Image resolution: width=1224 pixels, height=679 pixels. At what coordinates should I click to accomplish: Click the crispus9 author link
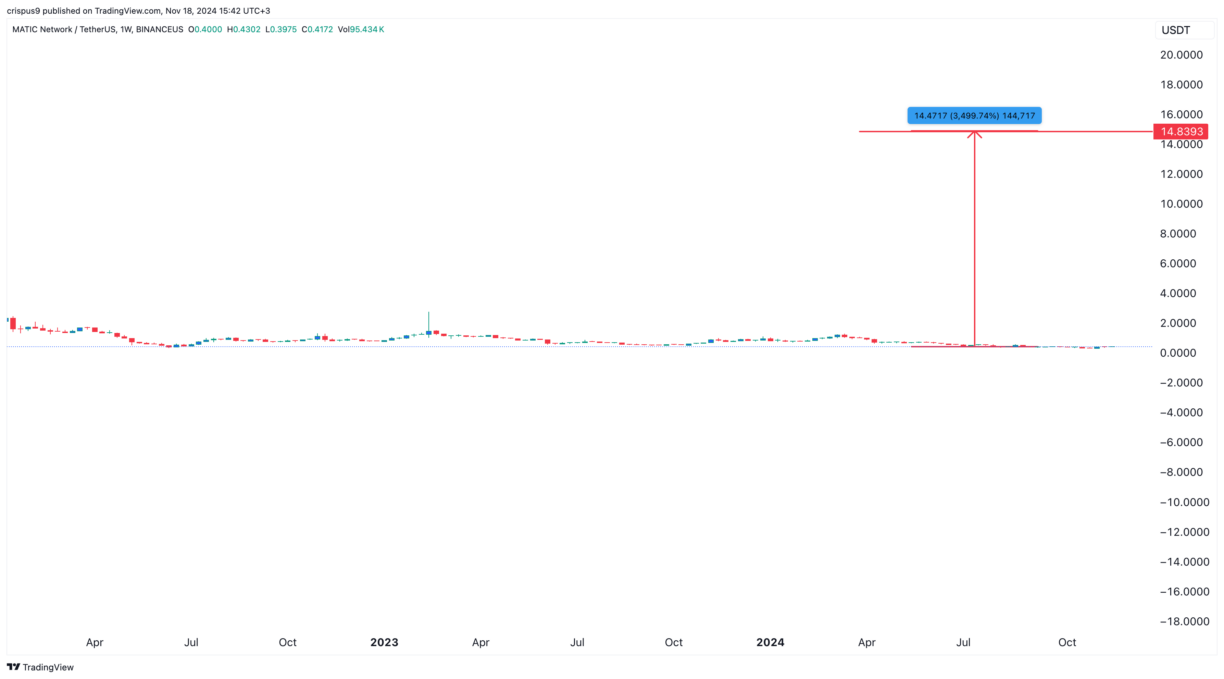[x=24, y=9]
